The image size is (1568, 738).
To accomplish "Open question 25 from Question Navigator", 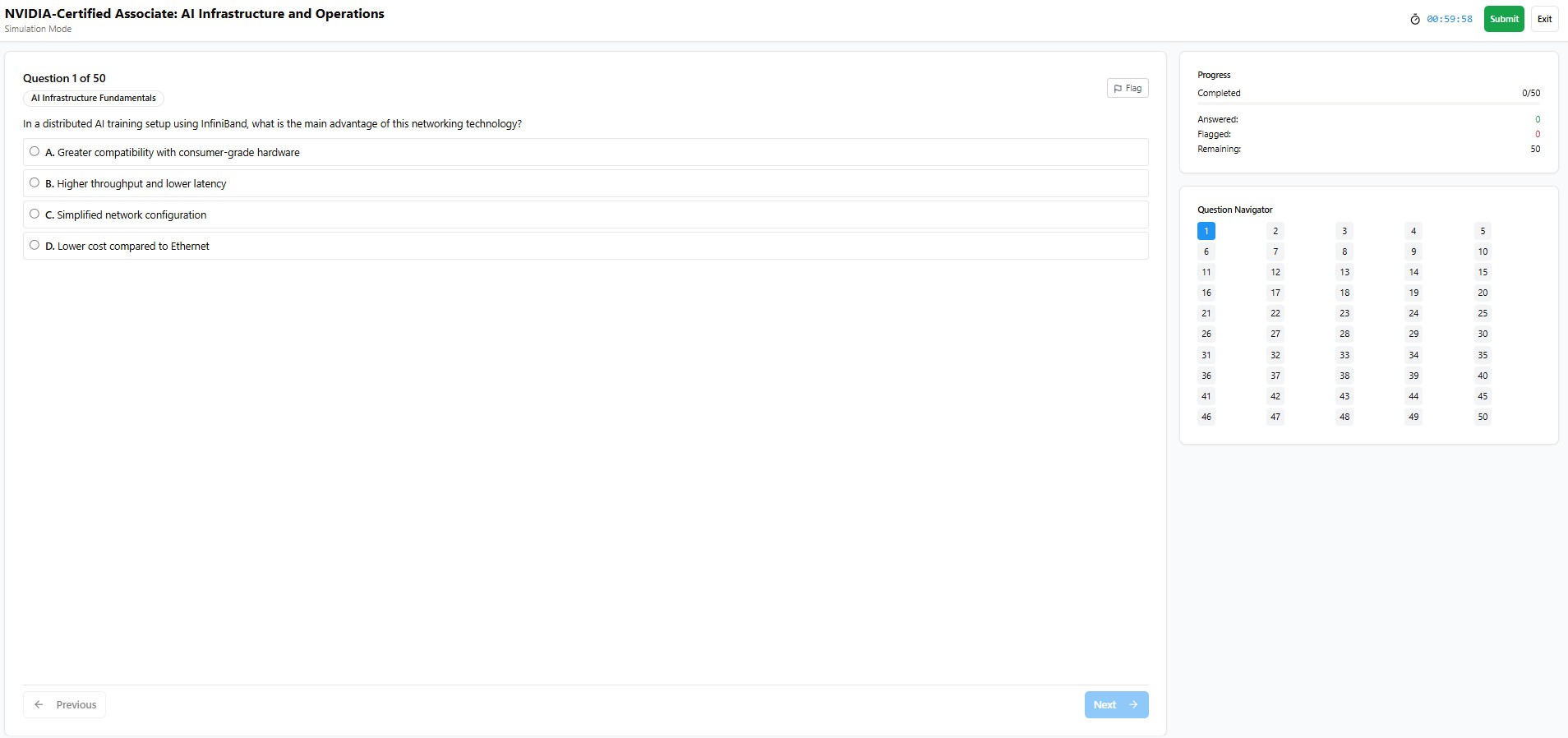I will click(1482, 313).
